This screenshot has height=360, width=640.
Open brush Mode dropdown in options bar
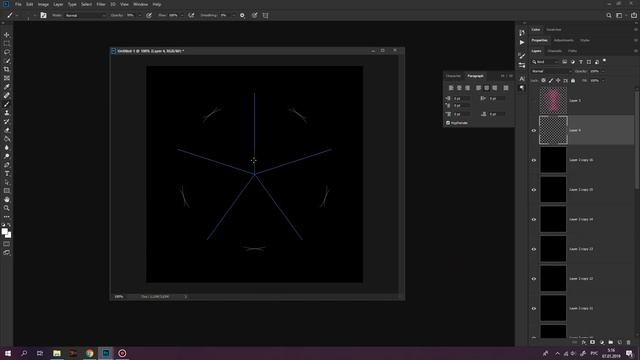pos(85,15)
